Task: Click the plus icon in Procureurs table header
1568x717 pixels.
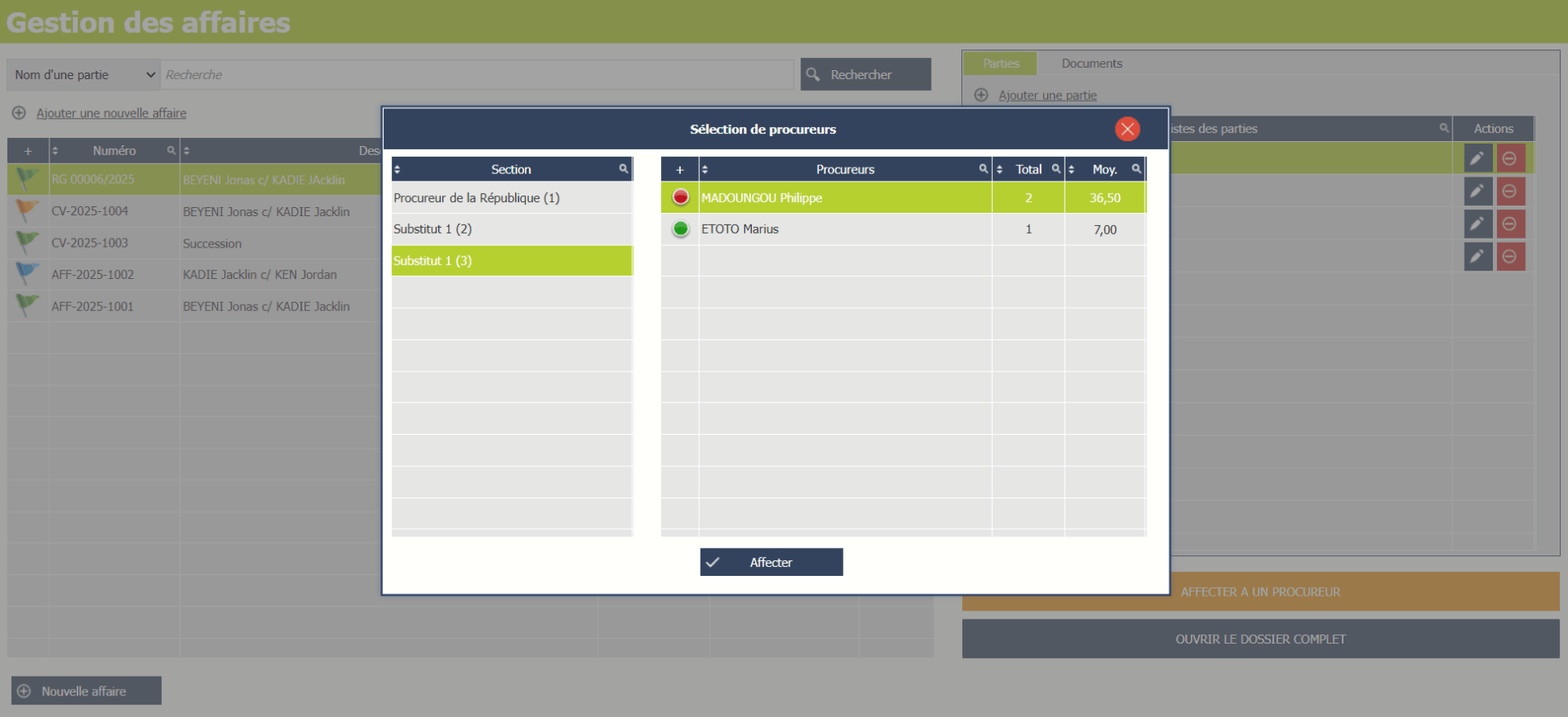Action: 679,170
